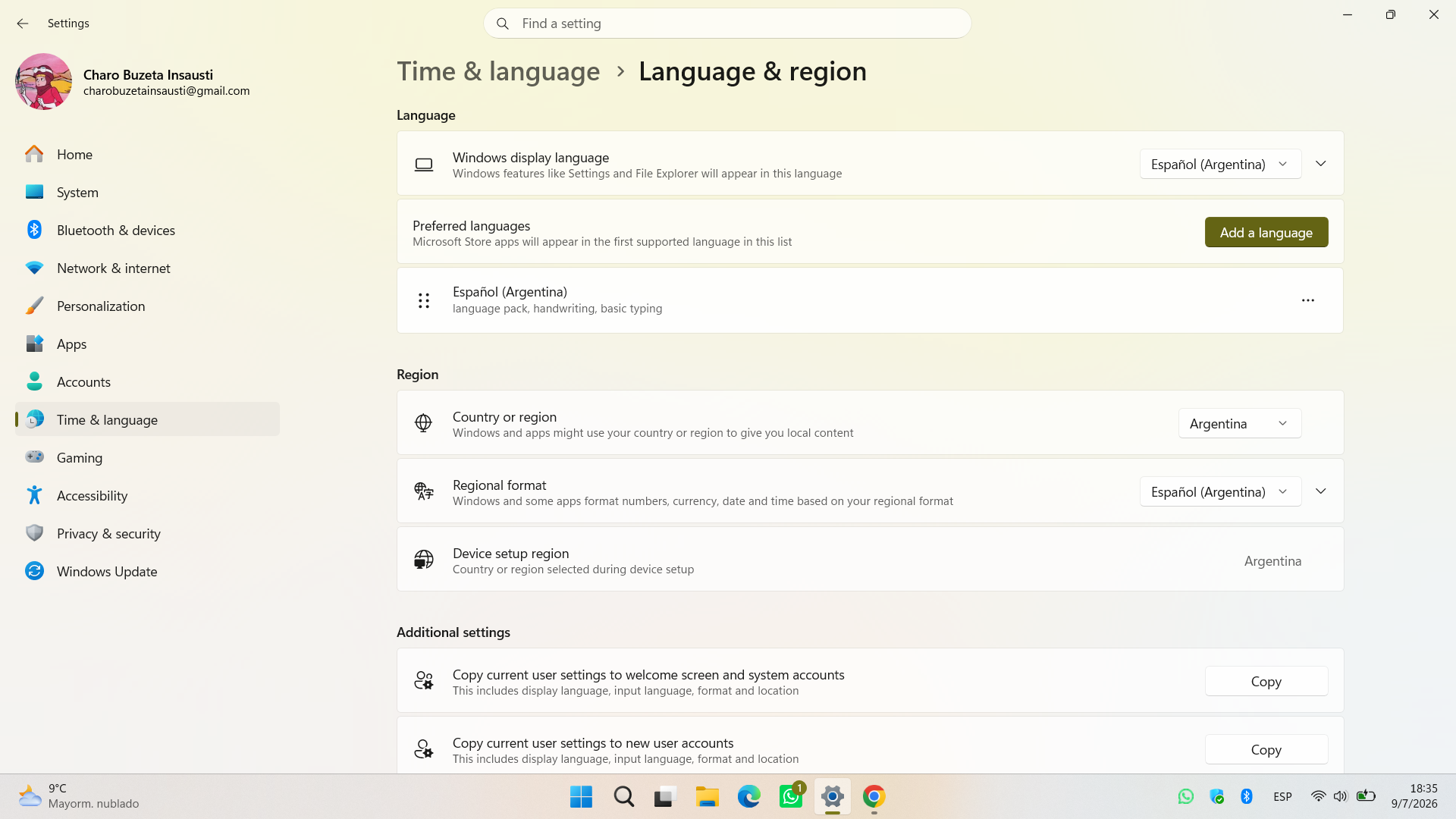The height and width of the screenshot is (819, 1456).
Task: Open Apps settings in sidebar
Action: pyautogui.click(x=147, y=344)
